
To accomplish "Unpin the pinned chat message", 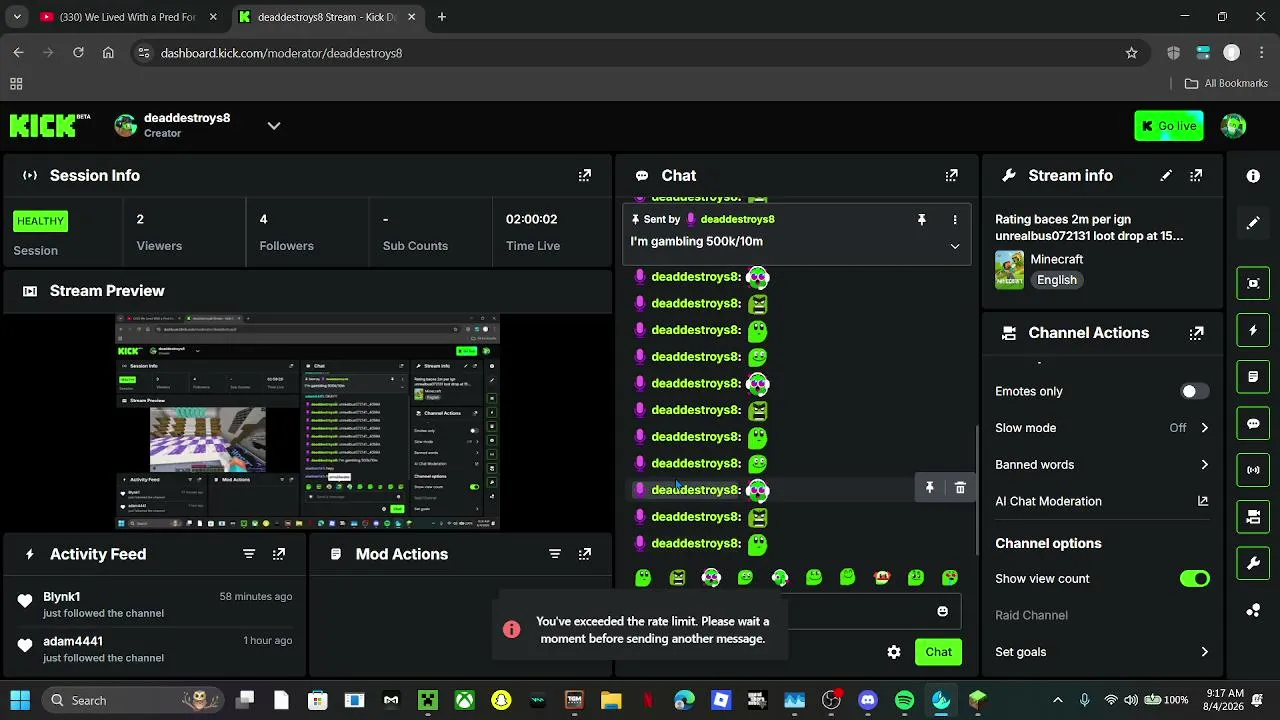I will (922, 219).
